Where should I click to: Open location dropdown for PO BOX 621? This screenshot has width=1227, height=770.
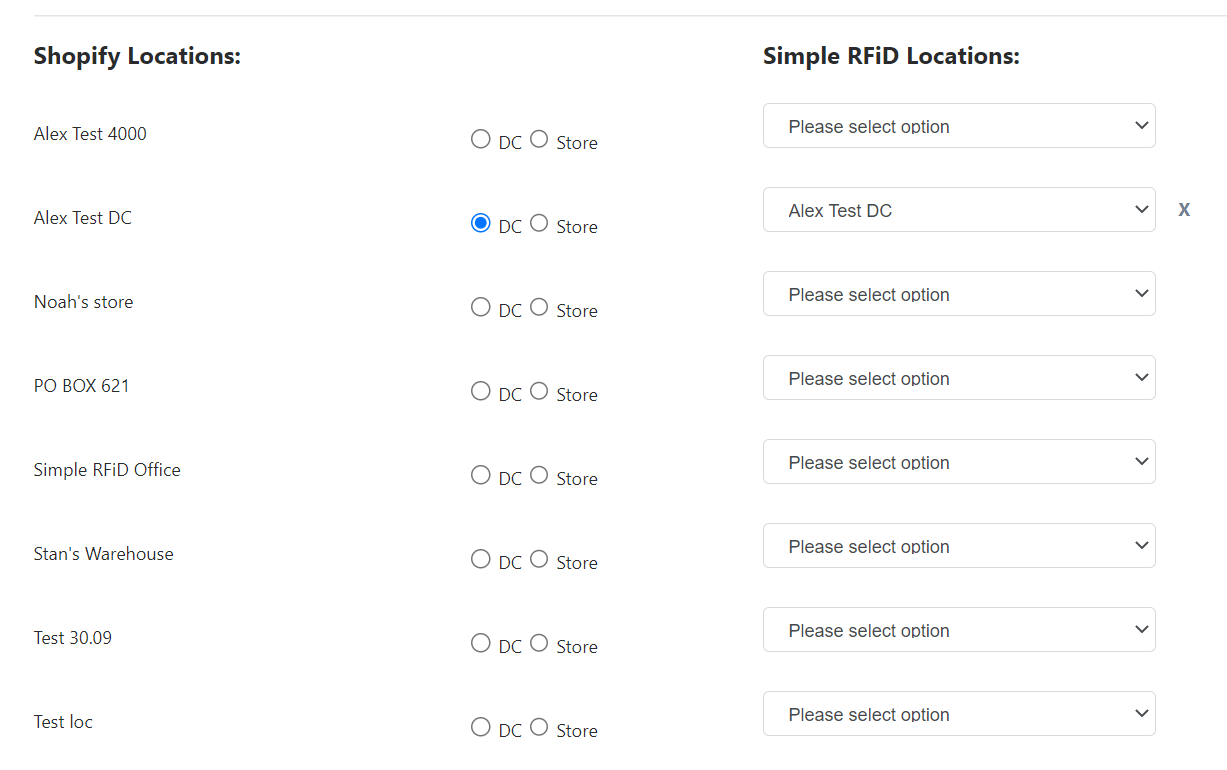[x=959, y=378]
